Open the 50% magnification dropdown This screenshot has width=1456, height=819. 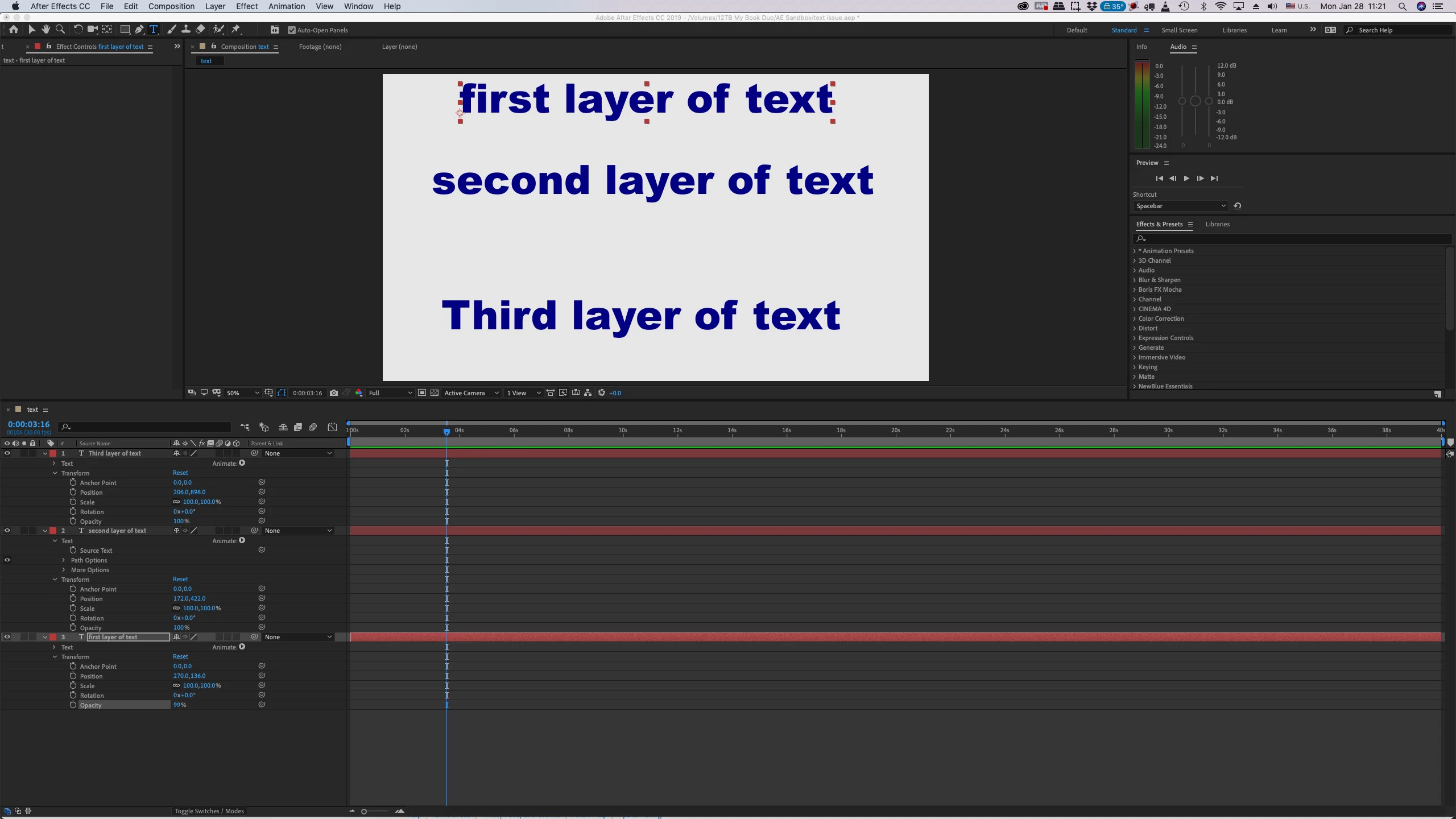pyautogui.click(x=243, y=393)
